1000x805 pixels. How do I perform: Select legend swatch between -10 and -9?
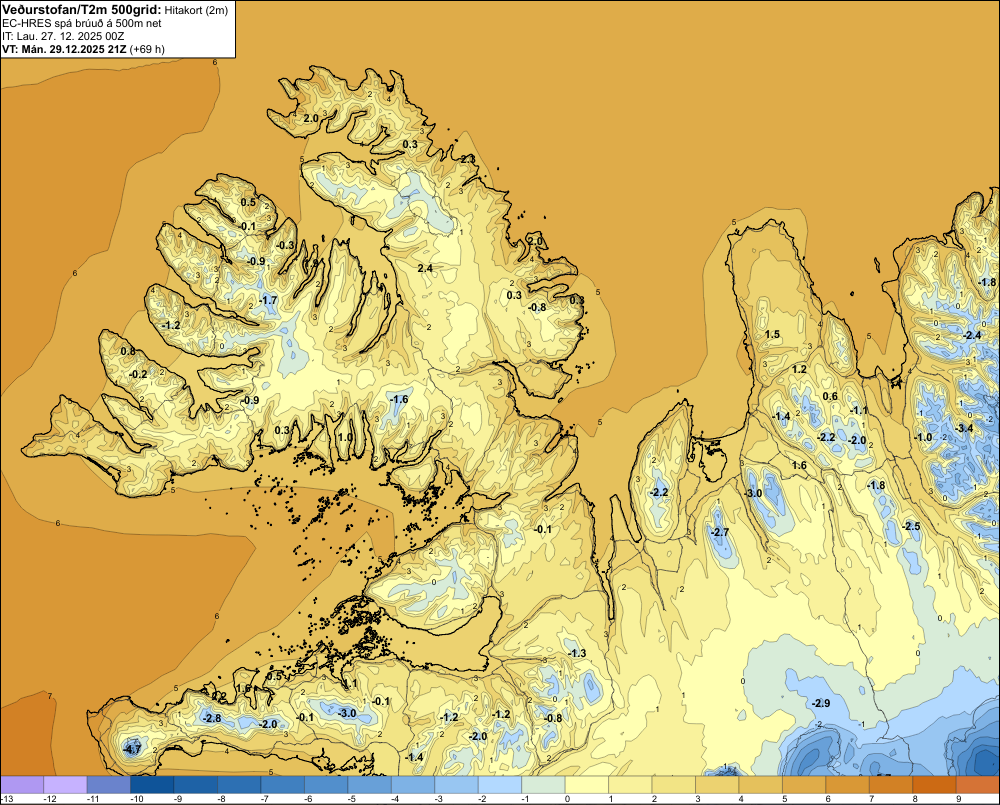[x=152, y=784]
